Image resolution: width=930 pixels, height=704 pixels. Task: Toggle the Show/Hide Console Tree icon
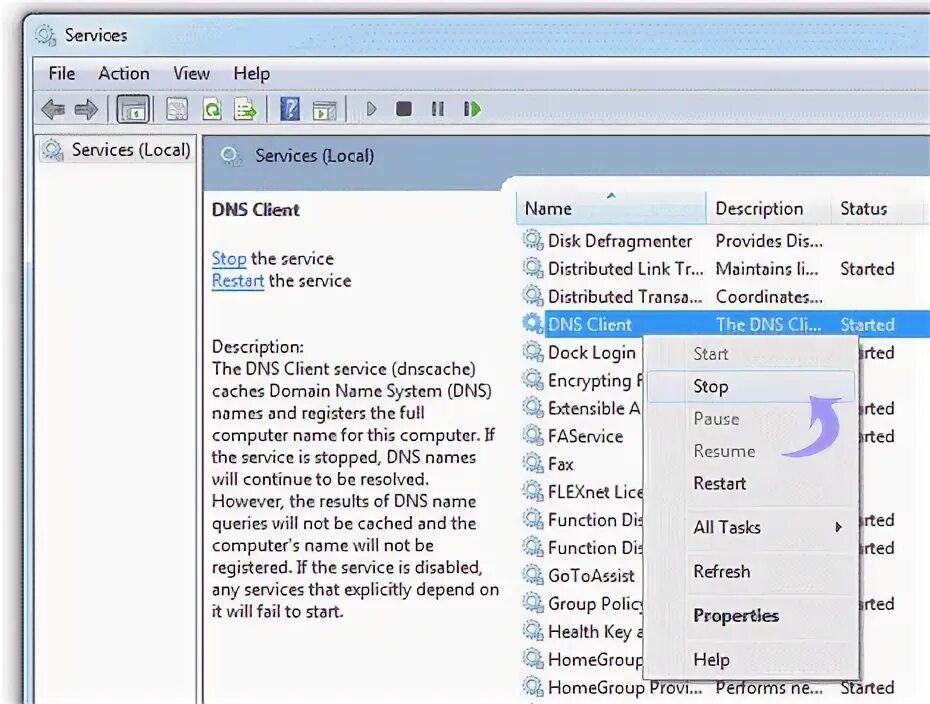133,109
